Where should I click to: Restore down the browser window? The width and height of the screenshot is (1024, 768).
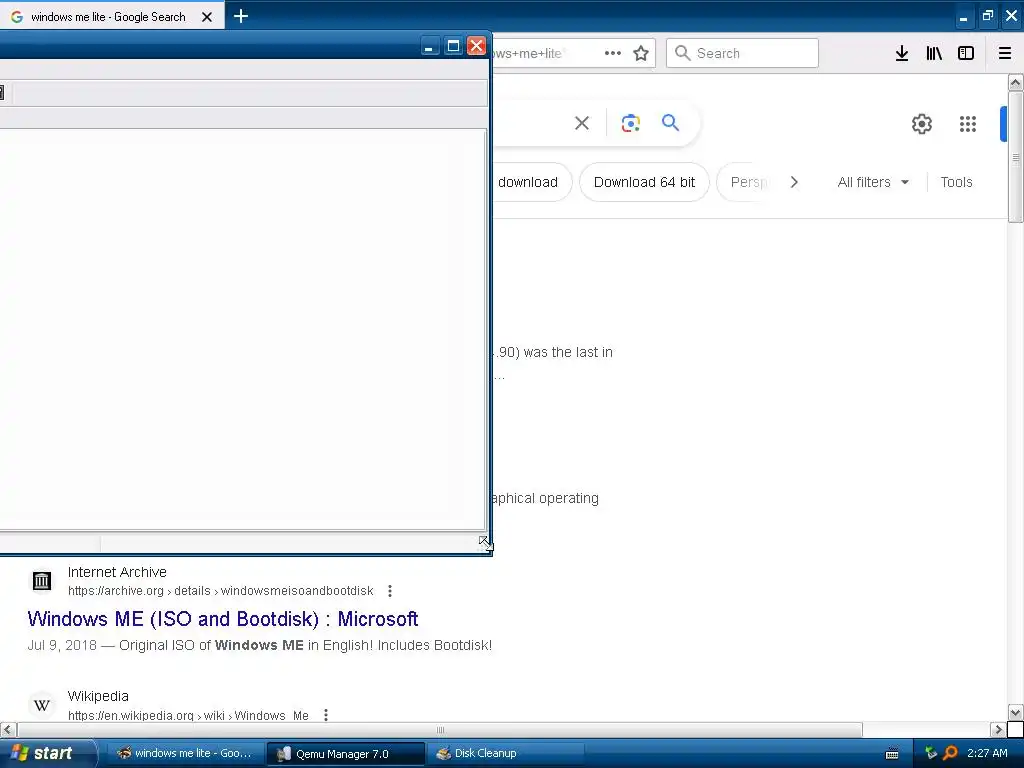[987, 16]
